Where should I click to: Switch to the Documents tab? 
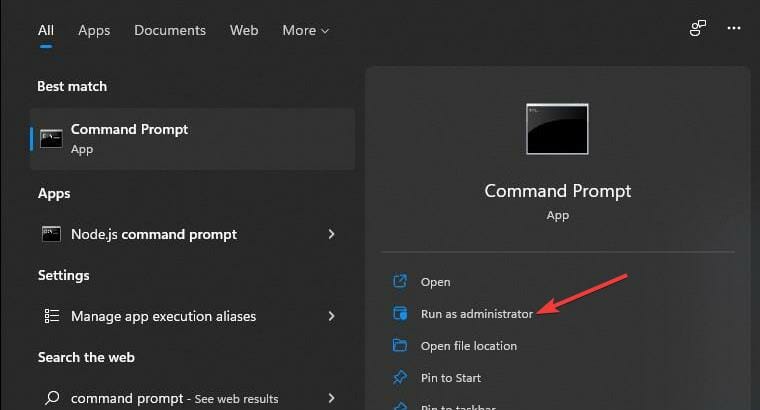(170, 30)
